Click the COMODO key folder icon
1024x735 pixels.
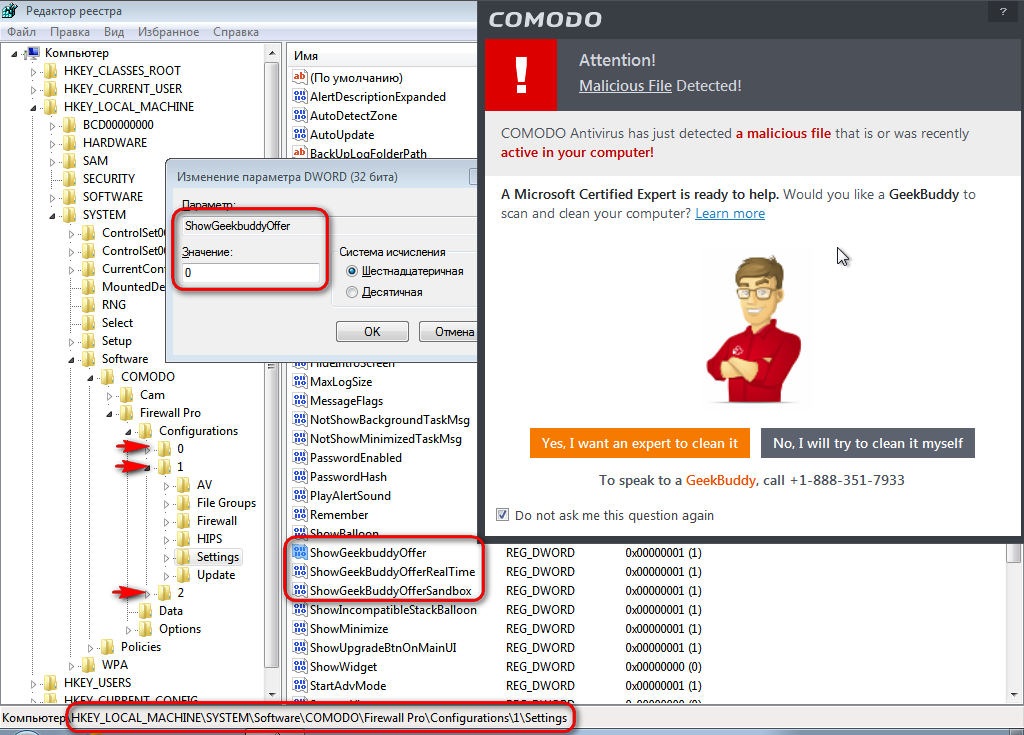click(x=108, y=377)
